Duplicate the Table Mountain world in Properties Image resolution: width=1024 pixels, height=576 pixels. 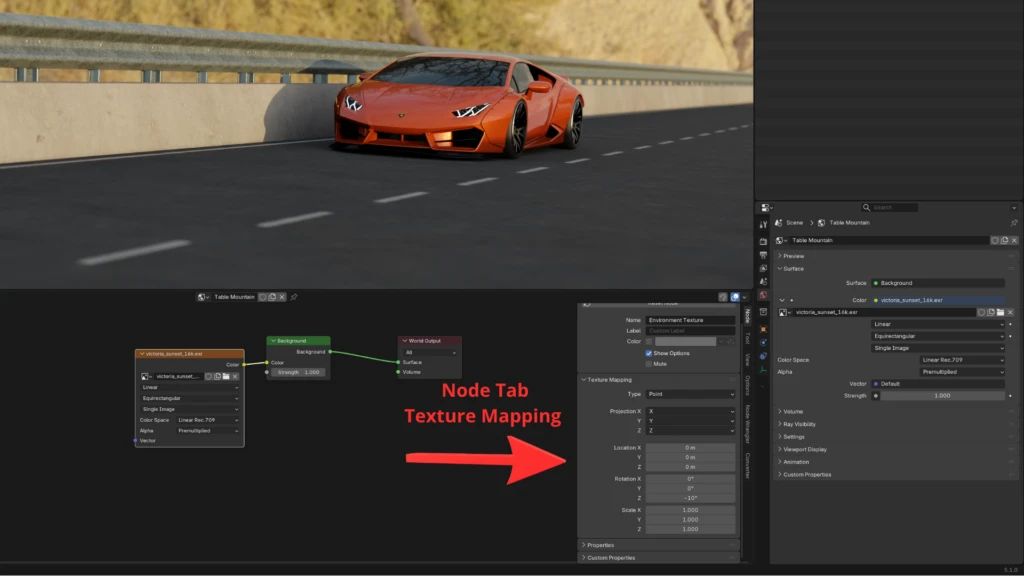[x=1004, y=240]
